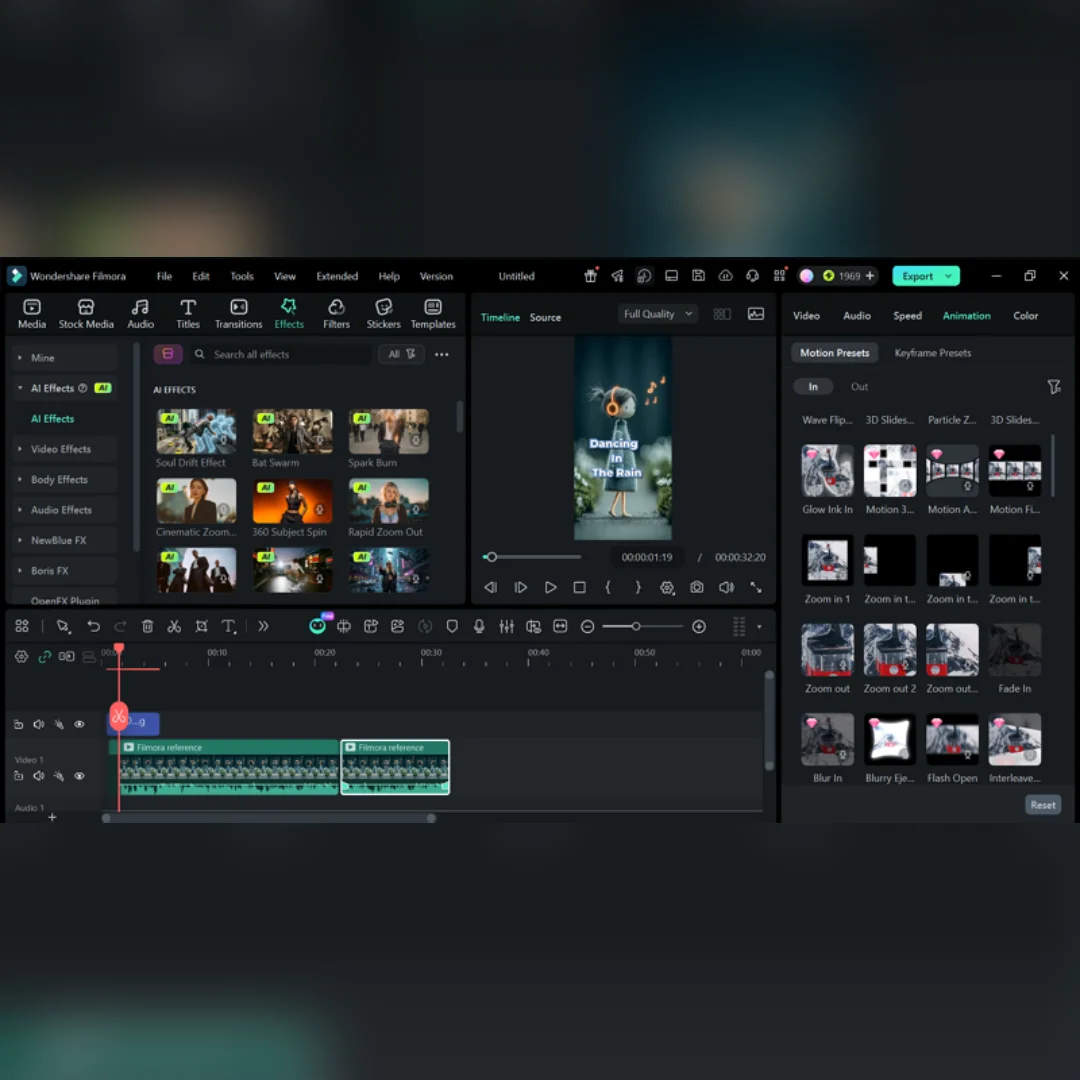Switch to the Source preview tab
The image size is (1080, 1080).
[545, 318]
